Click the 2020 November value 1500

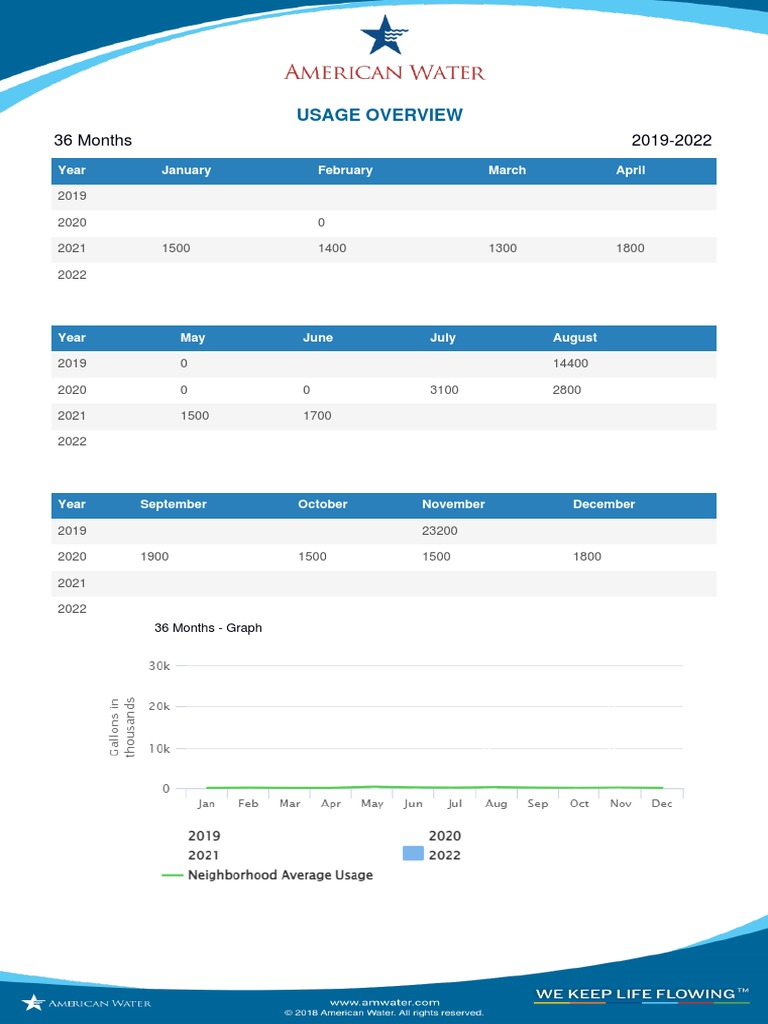click(x=436, y=556)
